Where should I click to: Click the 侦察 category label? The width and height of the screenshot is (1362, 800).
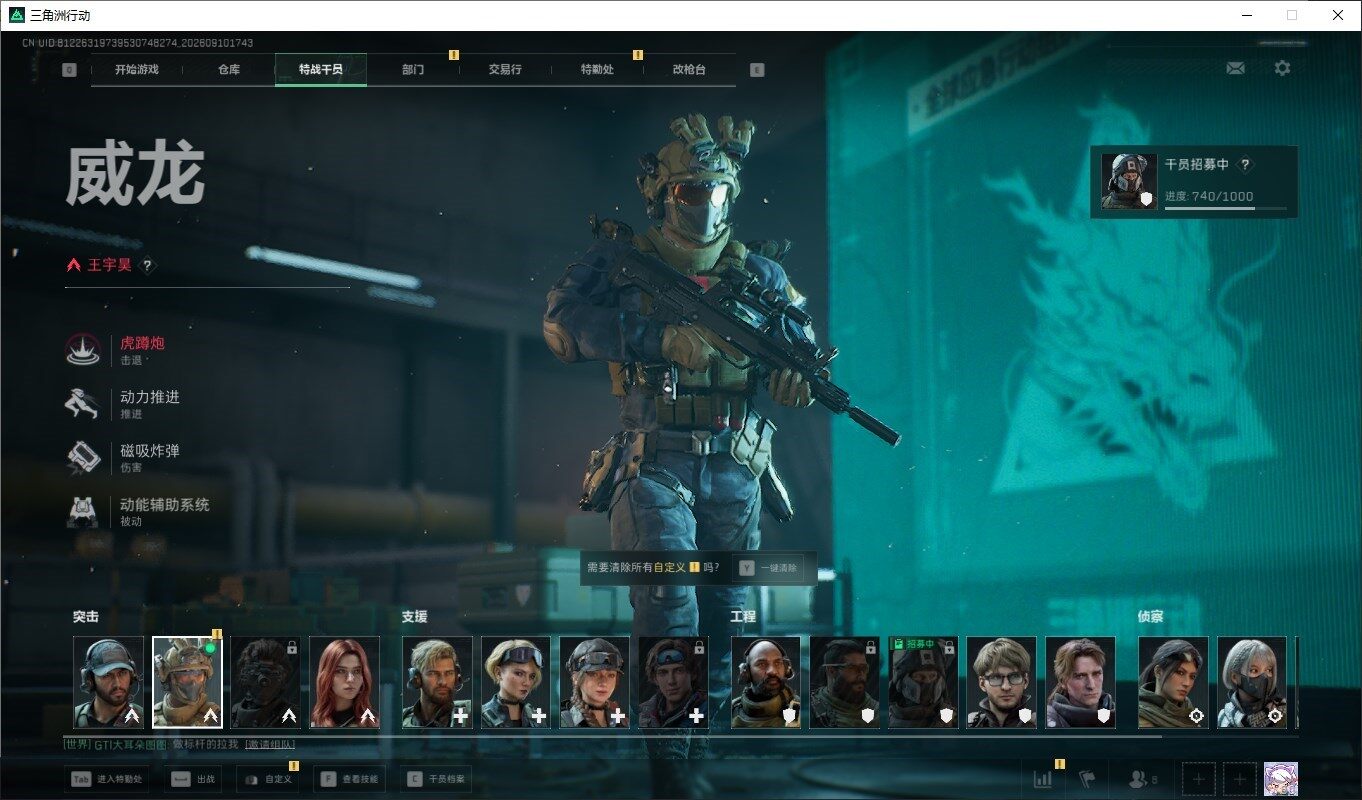pyautogui.click(x=1150, y=617)
